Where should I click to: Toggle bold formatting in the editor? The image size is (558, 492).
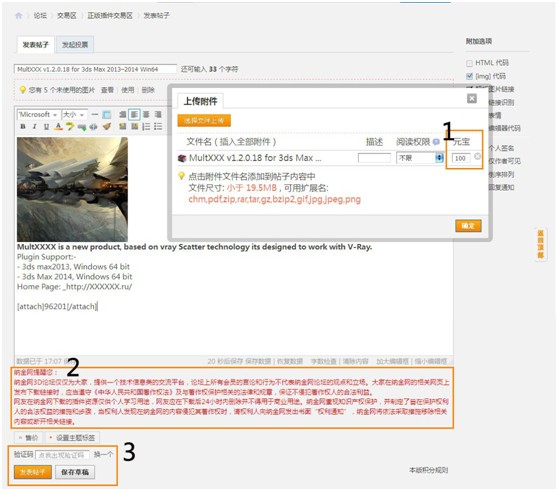[23, 126]
